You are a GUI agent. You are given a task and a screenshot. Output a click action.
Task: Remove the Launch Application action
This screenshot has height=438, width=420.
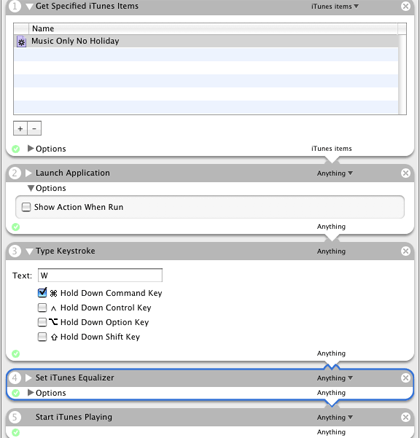tap(405, 173)
